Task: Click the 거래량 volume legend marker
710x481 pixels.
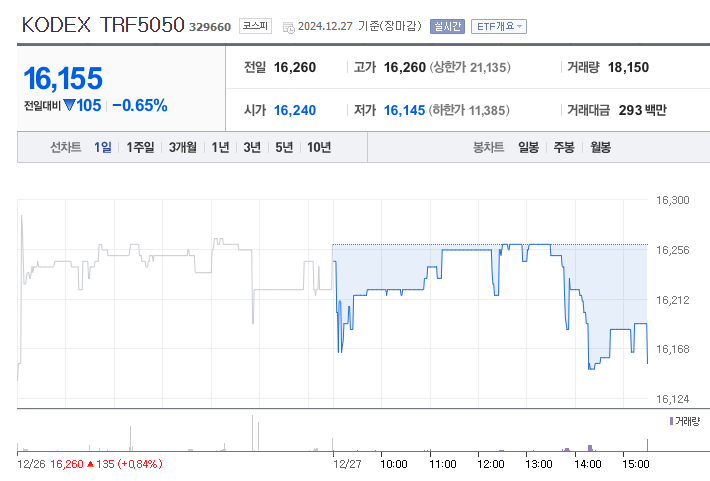Action: coord(671,421)
